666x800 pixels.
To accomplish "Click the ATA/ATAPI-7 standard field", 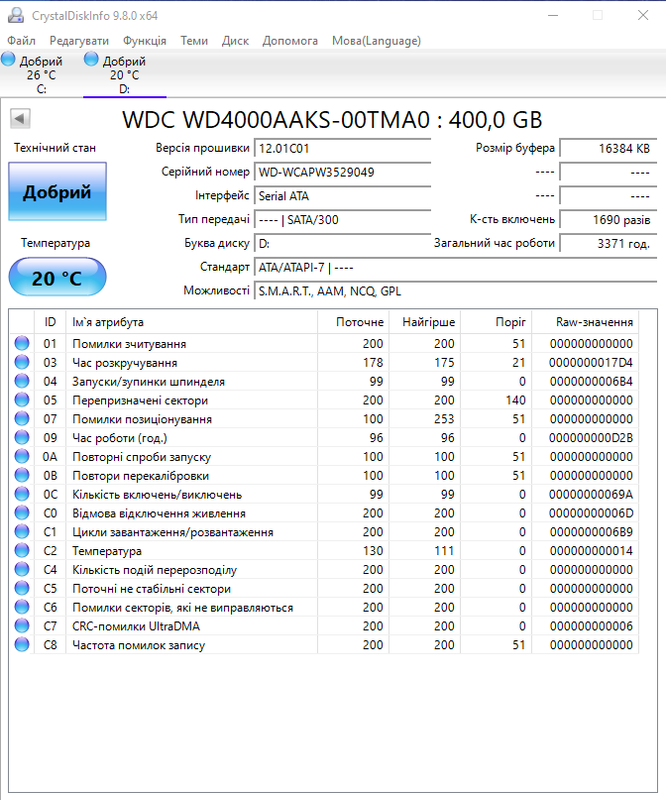I will [x=455, y=267].
